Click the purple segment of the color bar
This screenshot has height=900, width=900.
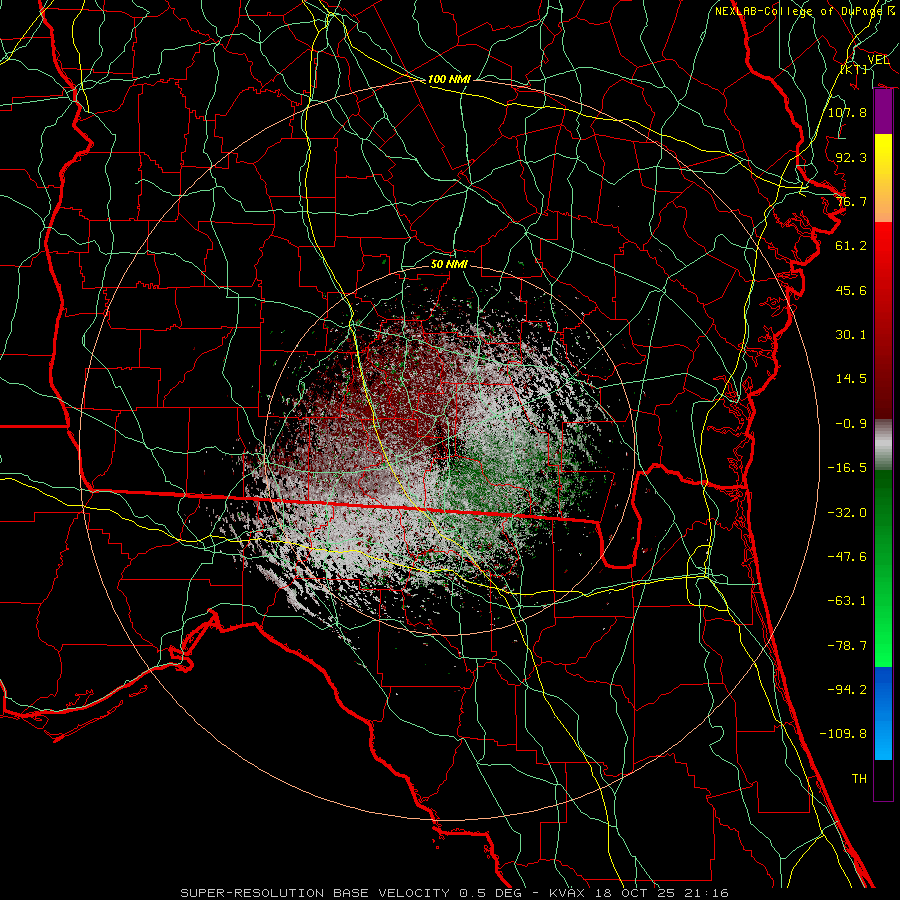883,112
